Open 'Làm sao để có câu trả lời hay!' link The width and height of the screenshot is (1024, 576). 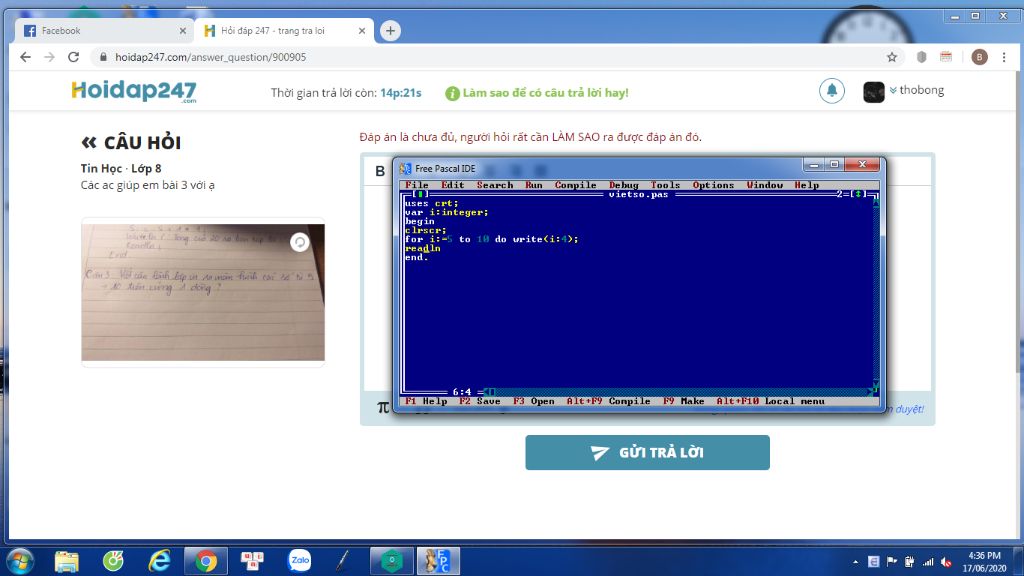click(537, 93)
